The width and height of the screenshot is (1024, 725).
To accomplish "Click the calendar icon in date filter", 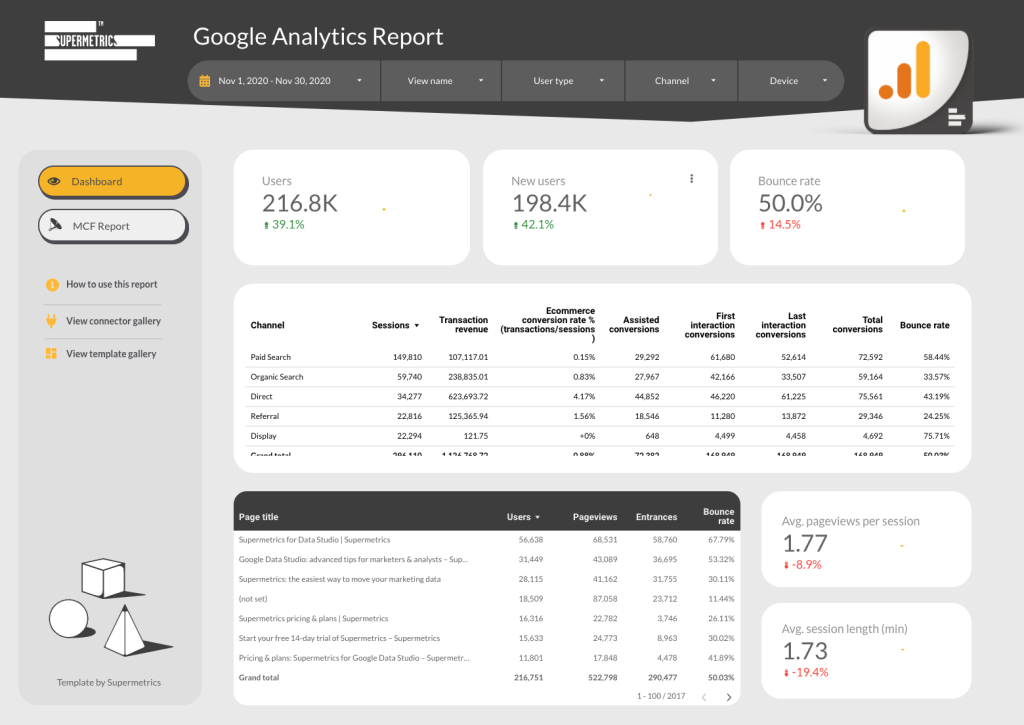I will click(204, 81).
